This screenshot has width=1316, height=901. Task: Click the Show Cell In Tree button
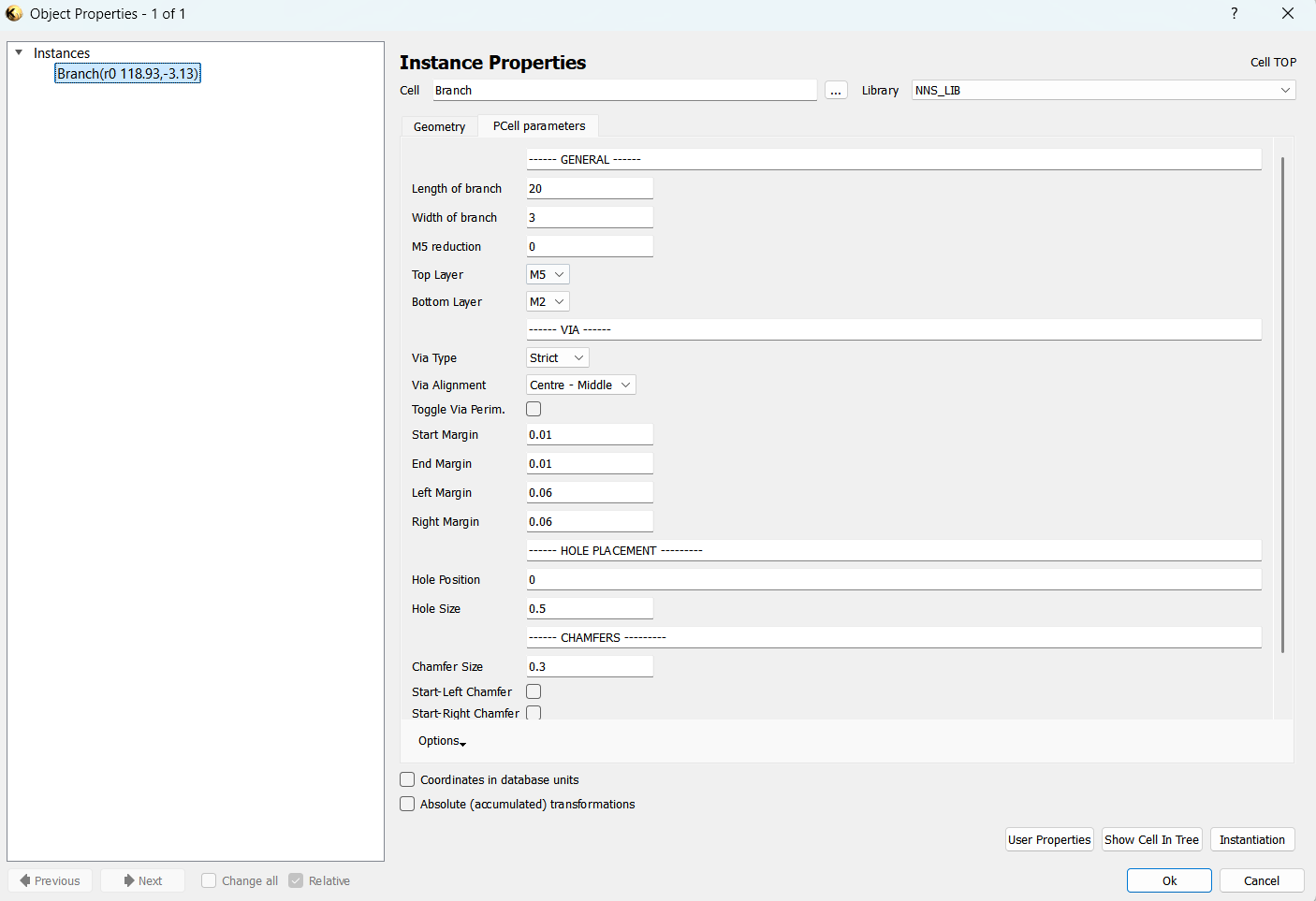[x=1151, y=839]
